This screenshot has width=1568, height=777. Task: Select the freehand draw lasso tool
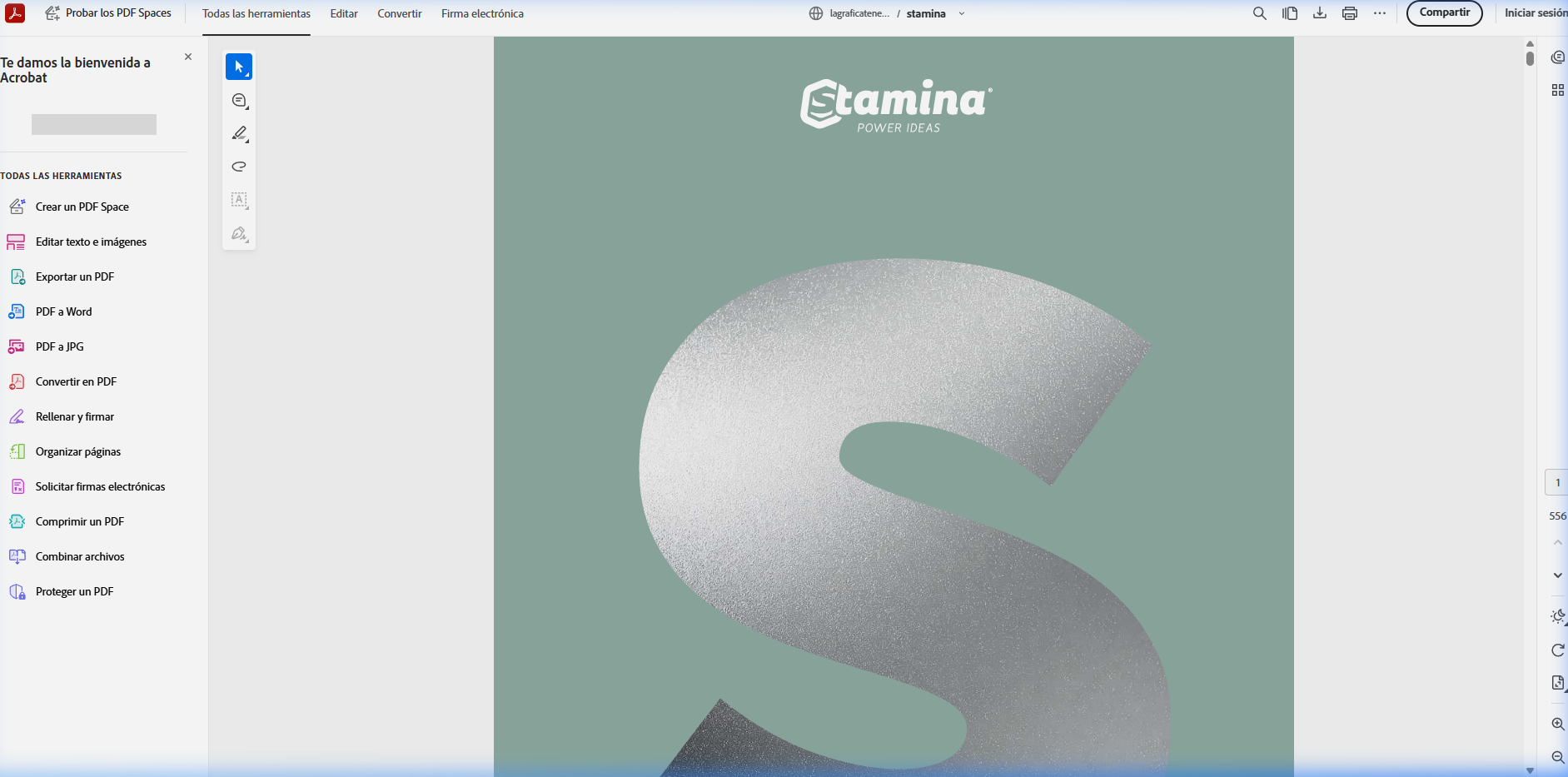coord(239,167)
